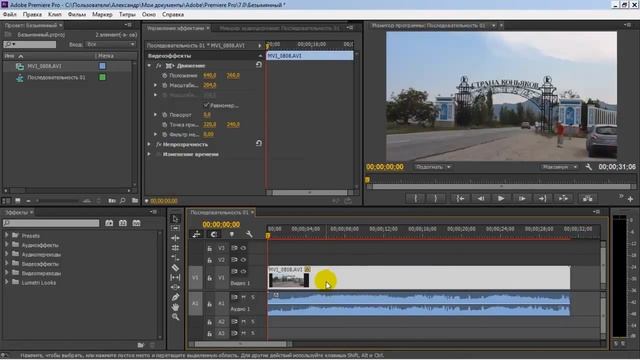Reset the Opacity effect parameters
The width and height of the screenshot is (640, 360).
pyautogui.click(x=259, y=143)
